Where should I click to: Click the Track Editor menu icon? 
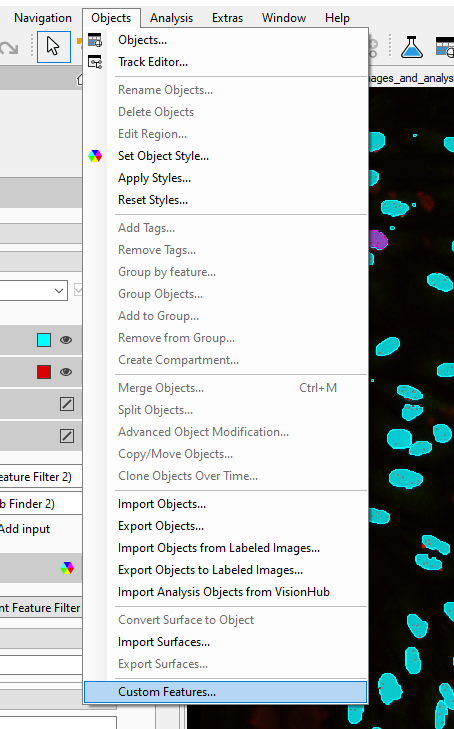tap(95, 62)
